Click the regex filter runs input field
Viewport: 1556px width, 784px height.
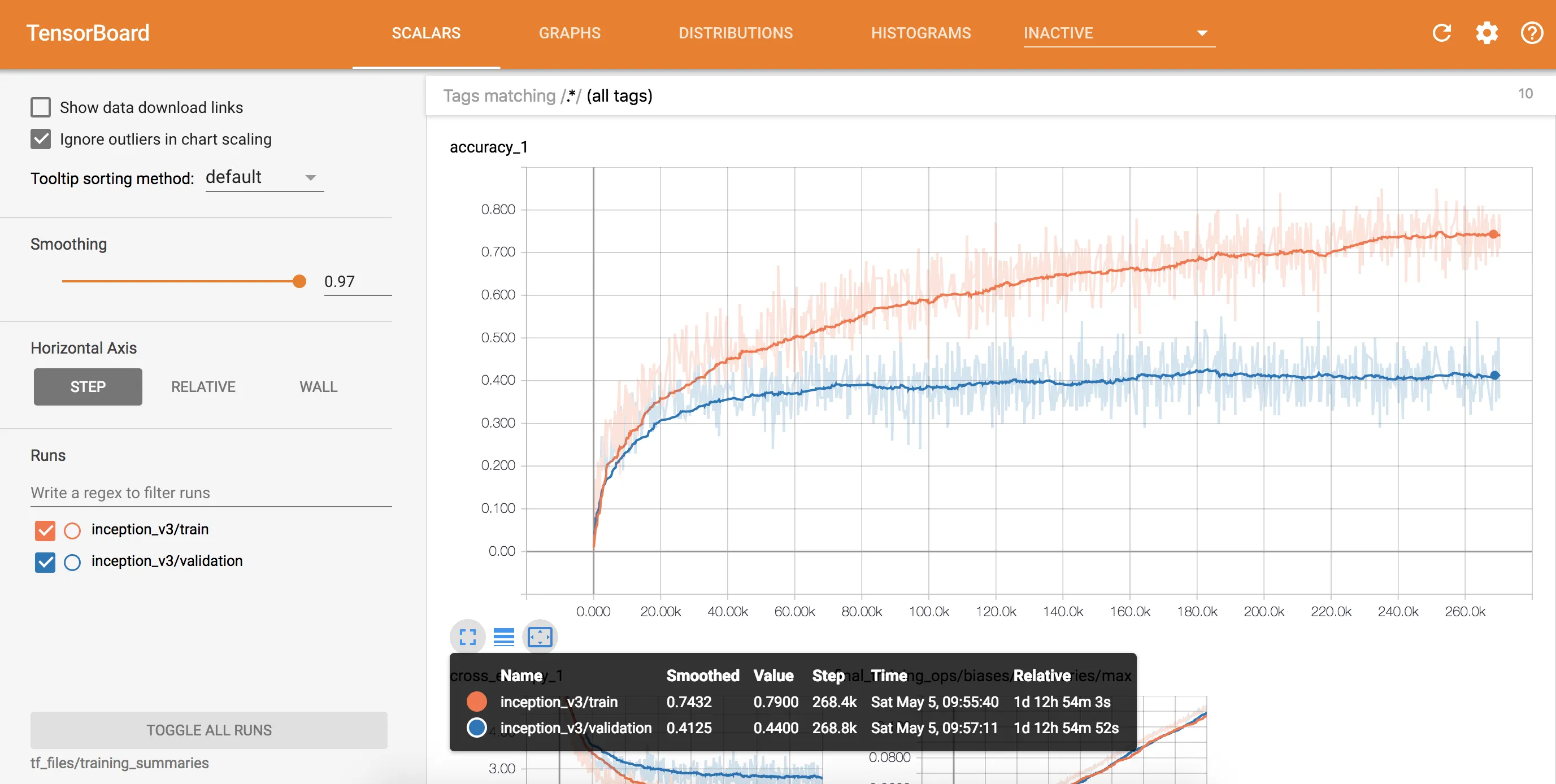pos(211,493)
